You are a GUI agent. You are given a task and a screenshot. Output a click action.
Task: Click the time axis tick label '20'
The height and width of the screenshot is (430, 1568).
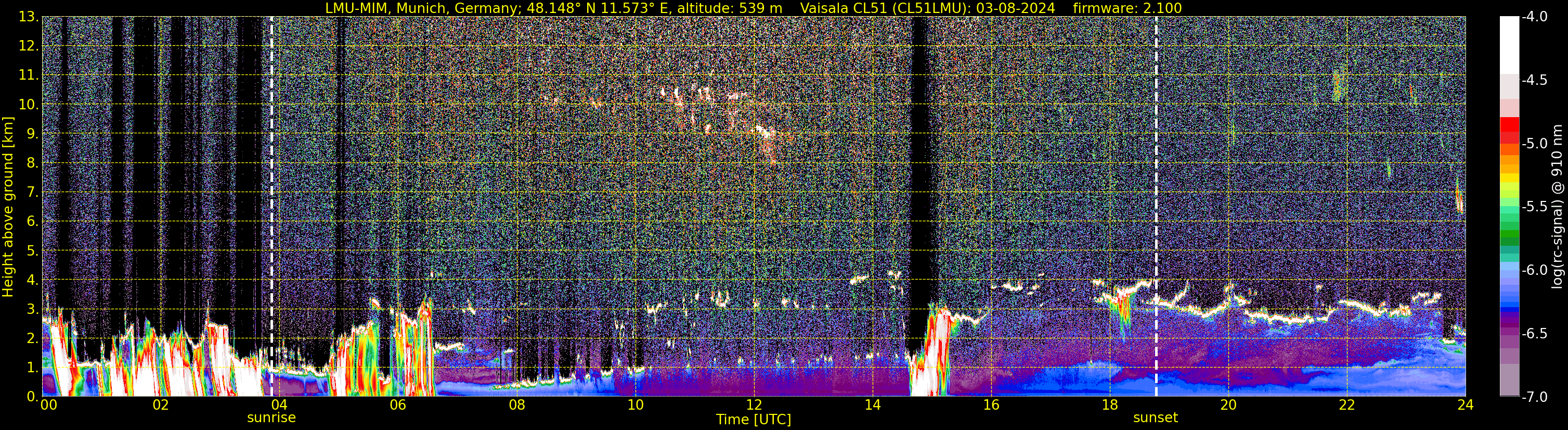pos(1229,406)
